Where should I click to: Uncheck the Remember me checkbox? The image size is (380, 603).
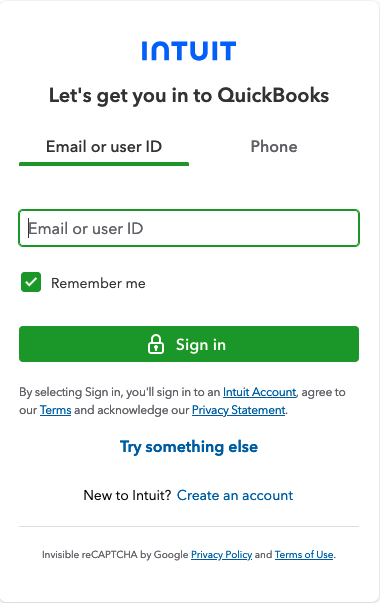31,282
